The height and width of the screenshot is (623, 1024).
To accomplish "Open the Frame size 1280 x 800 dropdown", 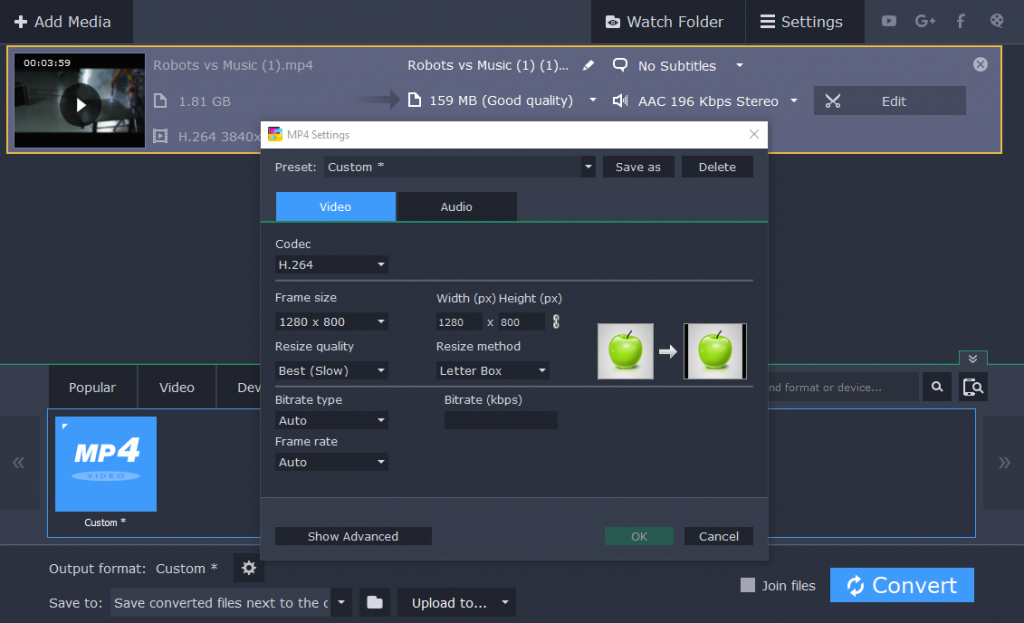I will 331,321.
